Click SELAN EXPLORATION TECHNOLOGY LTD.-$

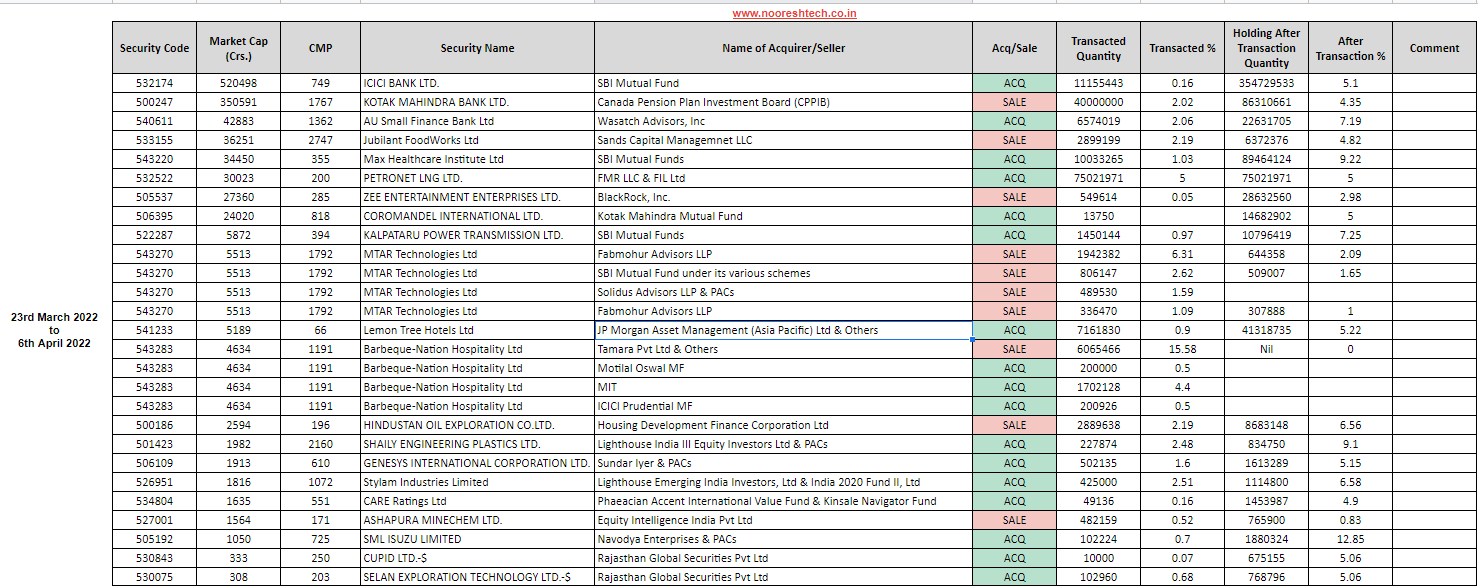coord(477,577)
